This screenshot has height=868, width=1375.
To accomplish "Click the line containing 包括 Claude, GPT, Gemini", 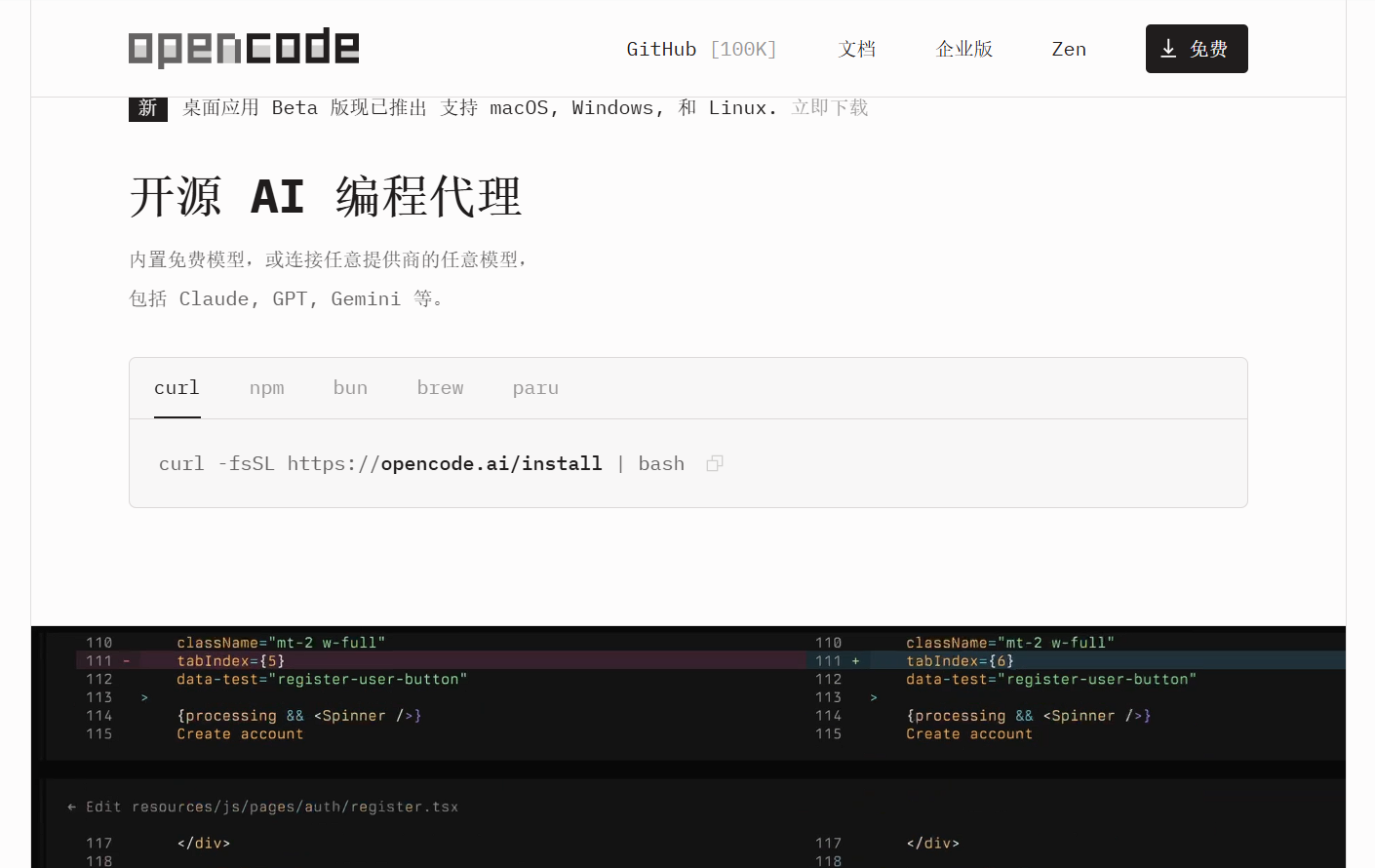I will click(x=287, y=298).
